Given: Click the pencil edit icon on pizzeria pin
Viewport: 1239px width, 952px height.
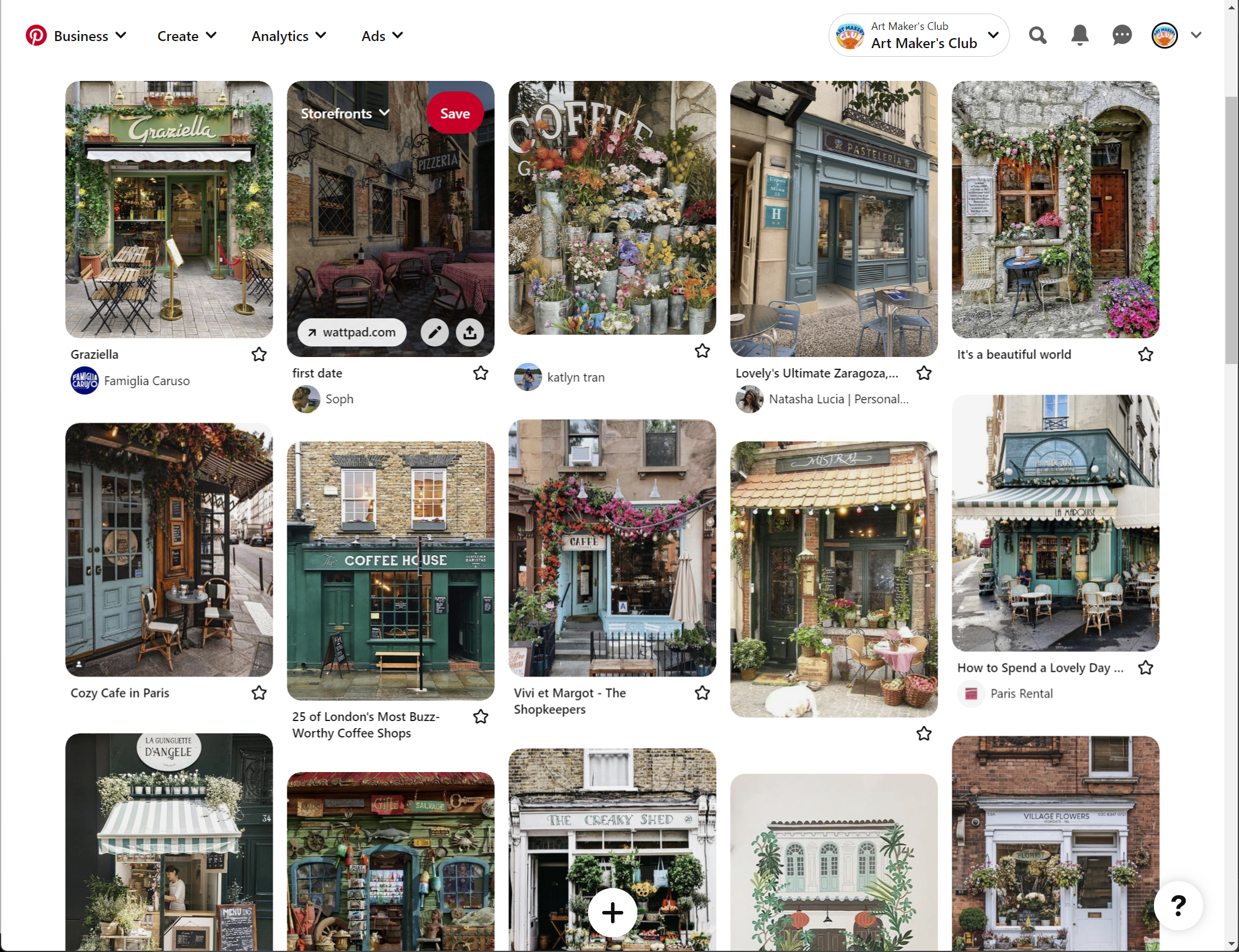Looking at the screenshot, I should (x=435, y=332).
